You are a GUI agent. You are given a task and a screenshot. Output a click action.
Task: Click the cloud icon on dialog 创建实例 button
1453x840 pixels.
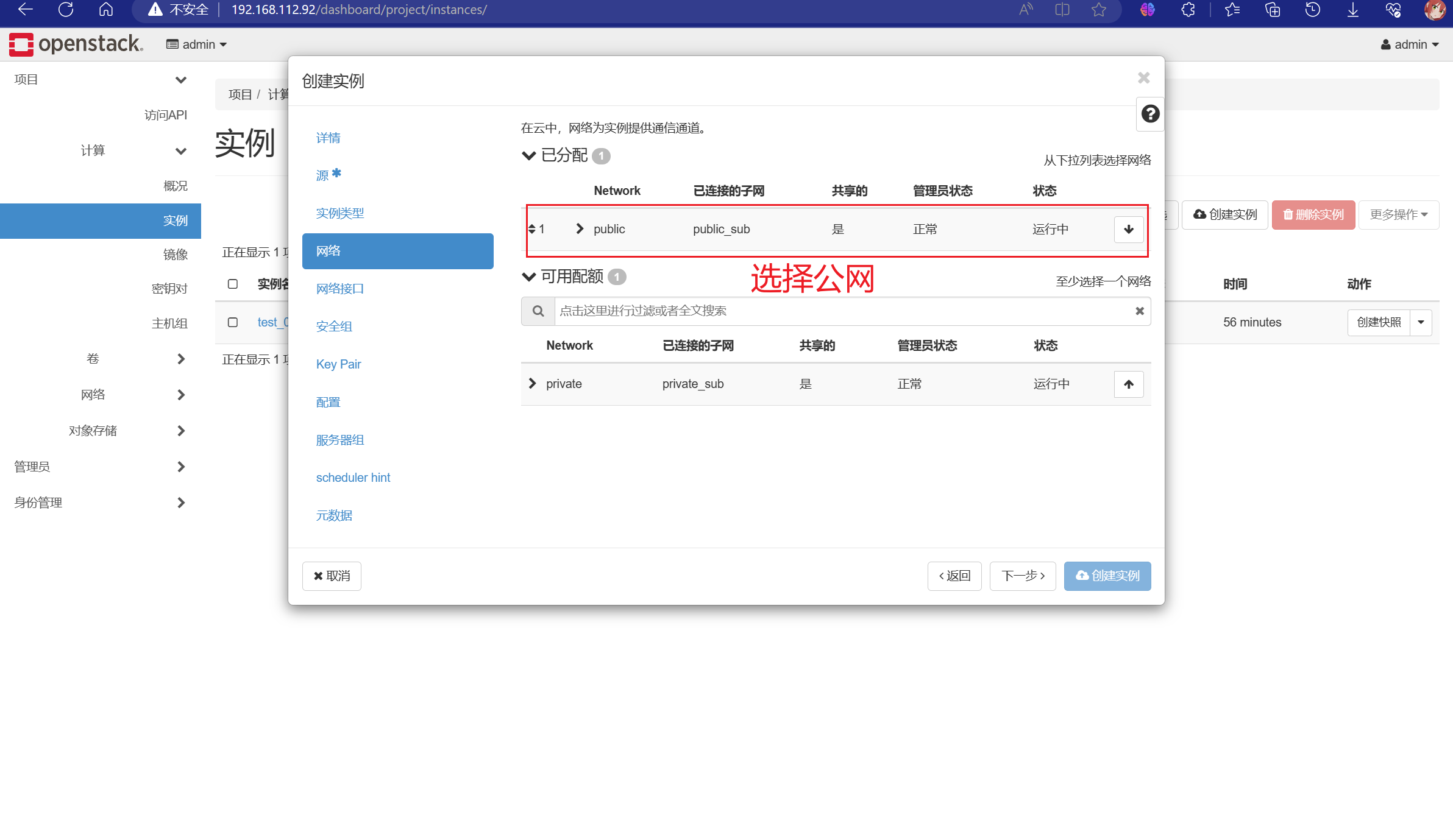tap(1081, 576)
